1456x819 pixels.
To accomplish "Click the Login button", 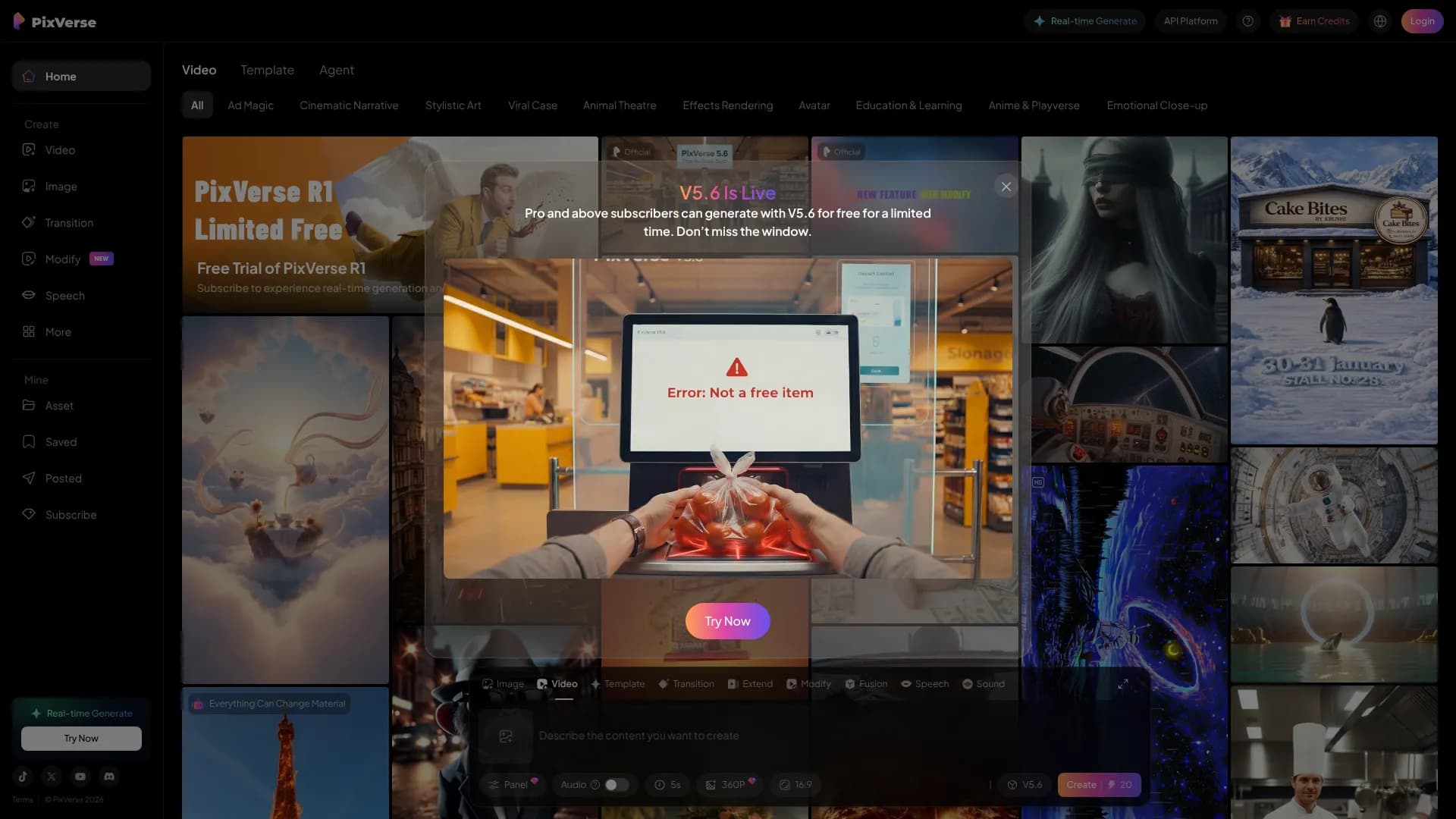I will click(1422, 21).
